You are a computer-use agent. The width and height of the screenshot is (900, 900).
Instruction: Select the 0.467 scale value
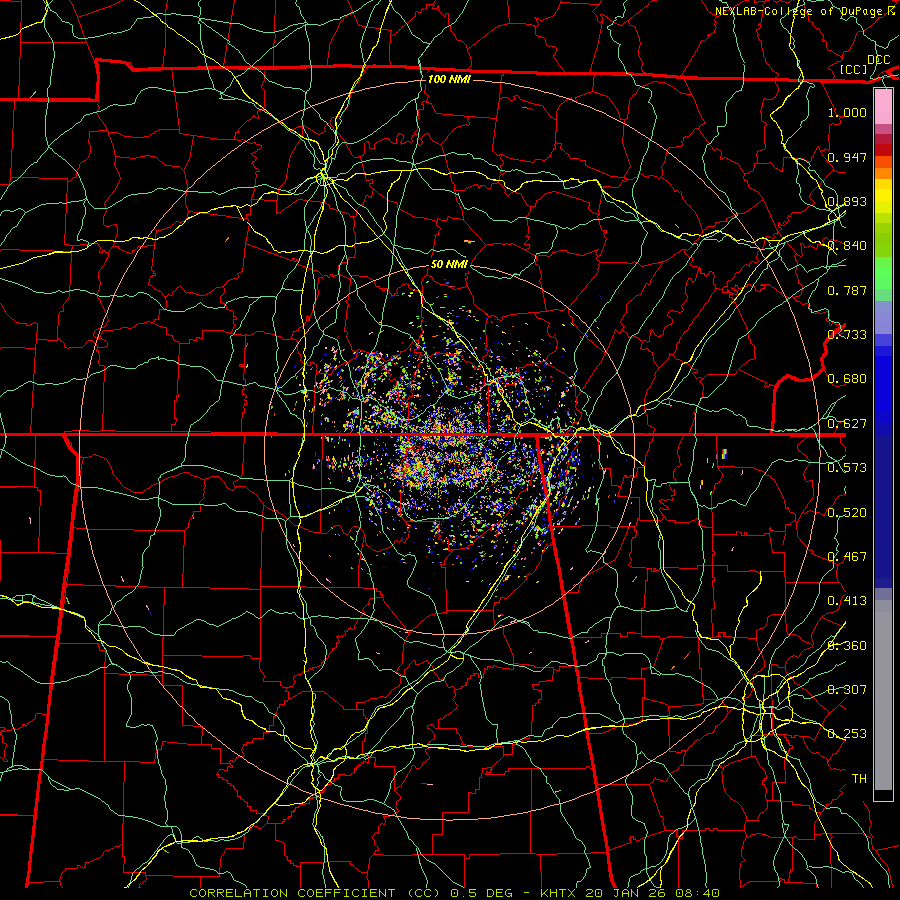[847, 557]
